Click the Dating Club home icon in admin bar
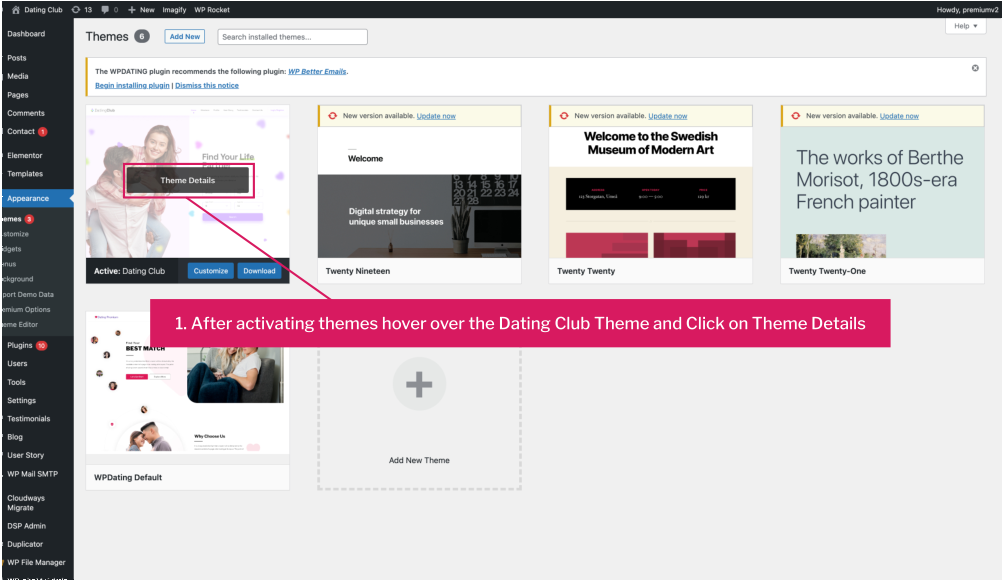This screenshot has width=1005, height=584. (x=16, y=10)
